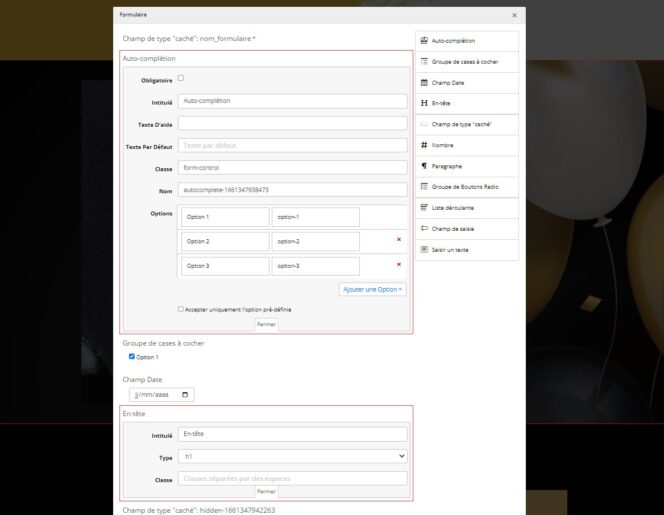The height and width of the screenshot is (515, 664).
Task: Click the option-1 value input
Action: point(315,217)
